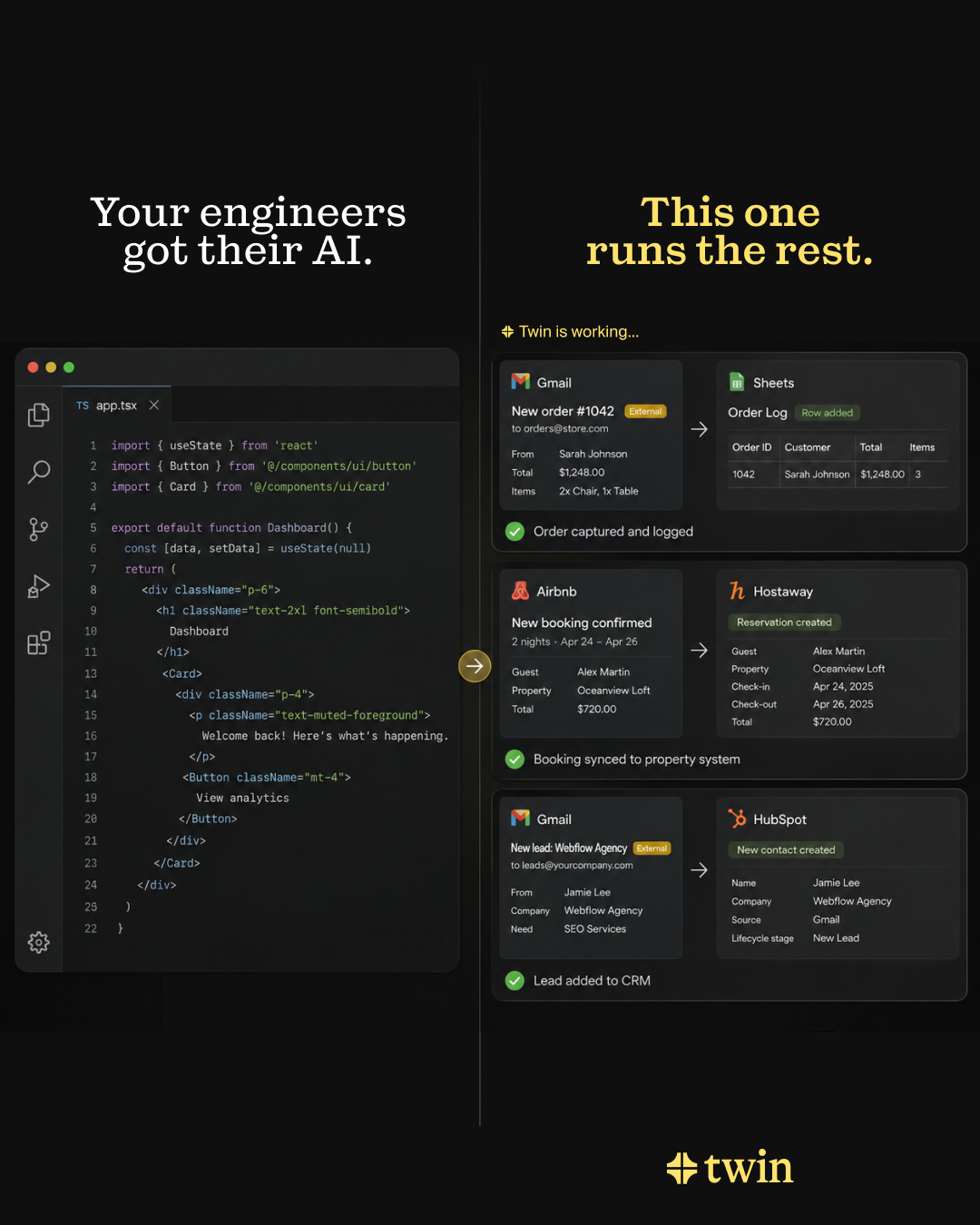Click the yellow circular arrow button
This screenshot has height=1225, width=980.
point(475,666)
